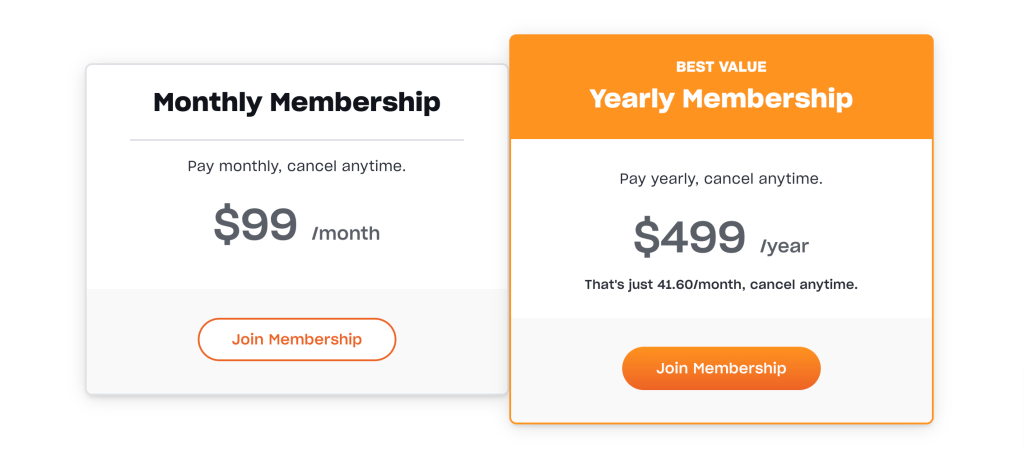Click the $499 price figure
Screen dimensions: 1024x465
tap(690, 237)
